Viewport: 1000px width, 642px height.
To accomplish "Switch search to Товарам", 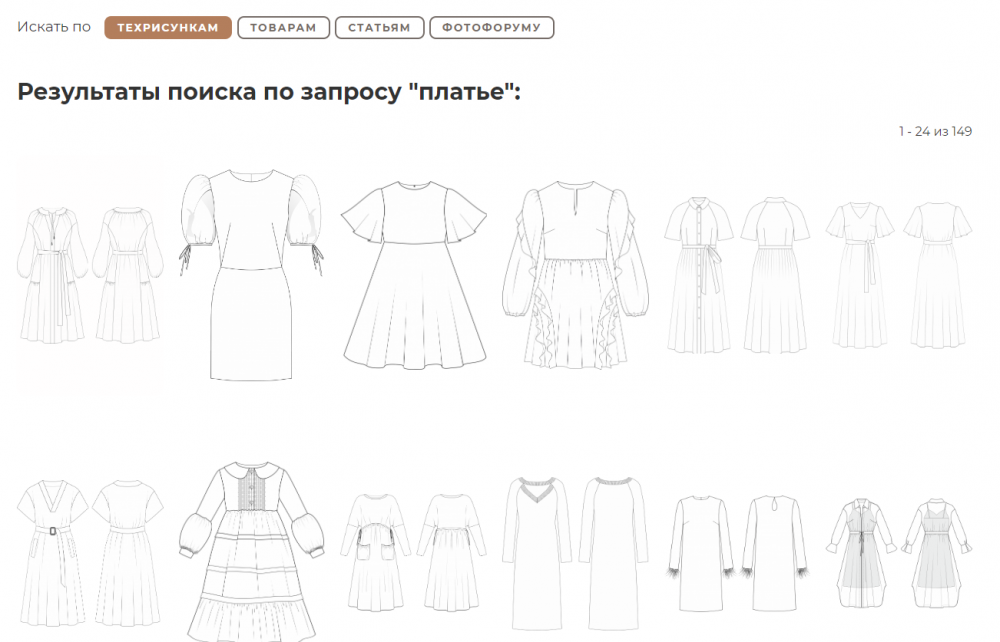I will [x=285, y=28].
